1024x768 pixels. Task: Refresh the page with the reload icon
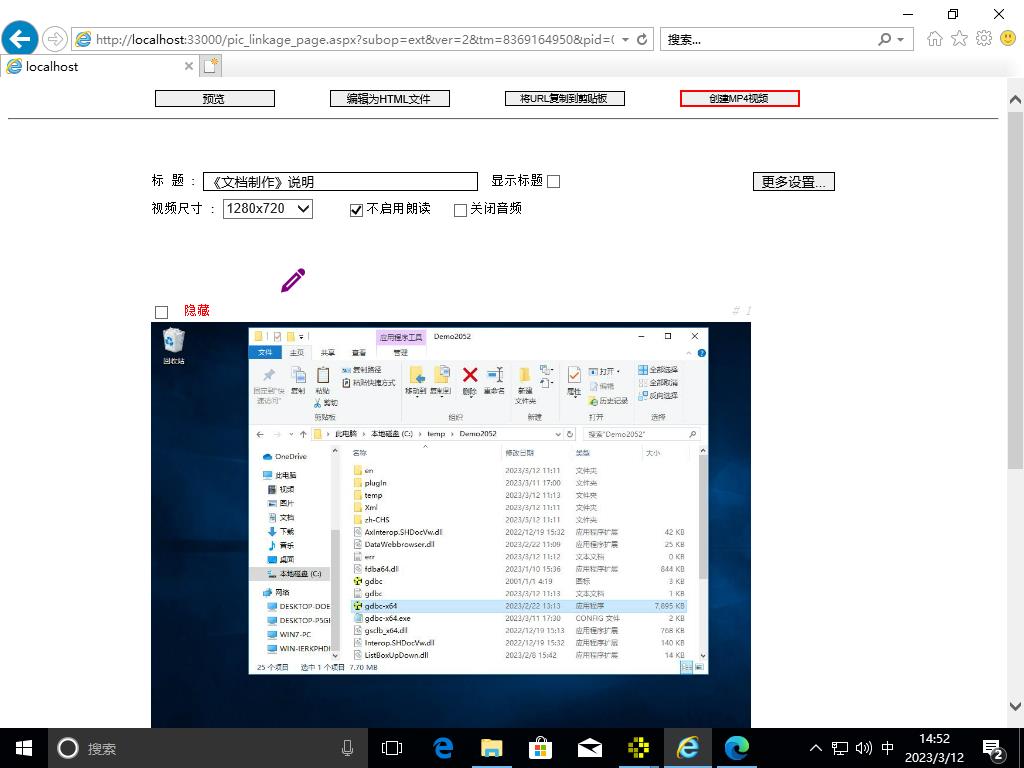tap(642, 40)
